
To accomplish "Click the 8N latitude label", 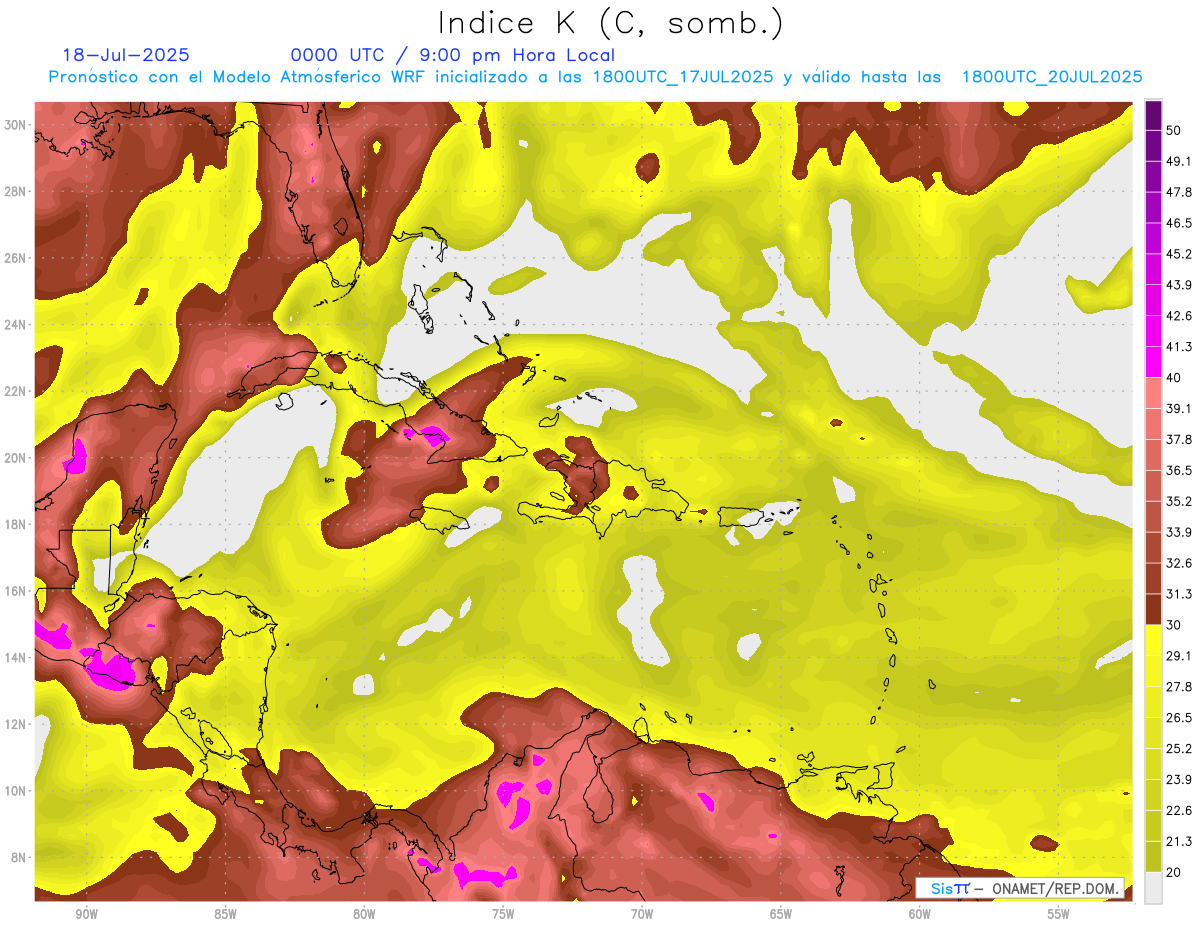I will [18, 858].
